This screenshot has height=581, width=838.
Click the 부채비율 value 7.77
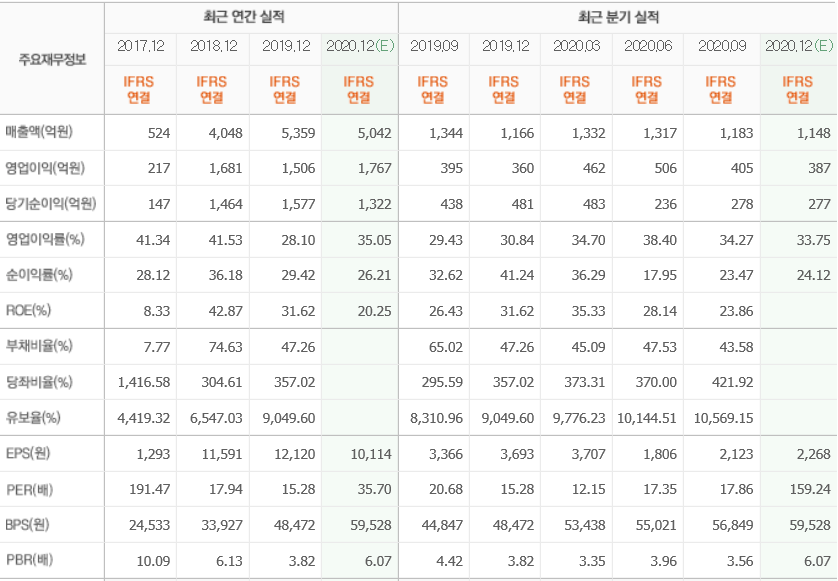(157, 347)
